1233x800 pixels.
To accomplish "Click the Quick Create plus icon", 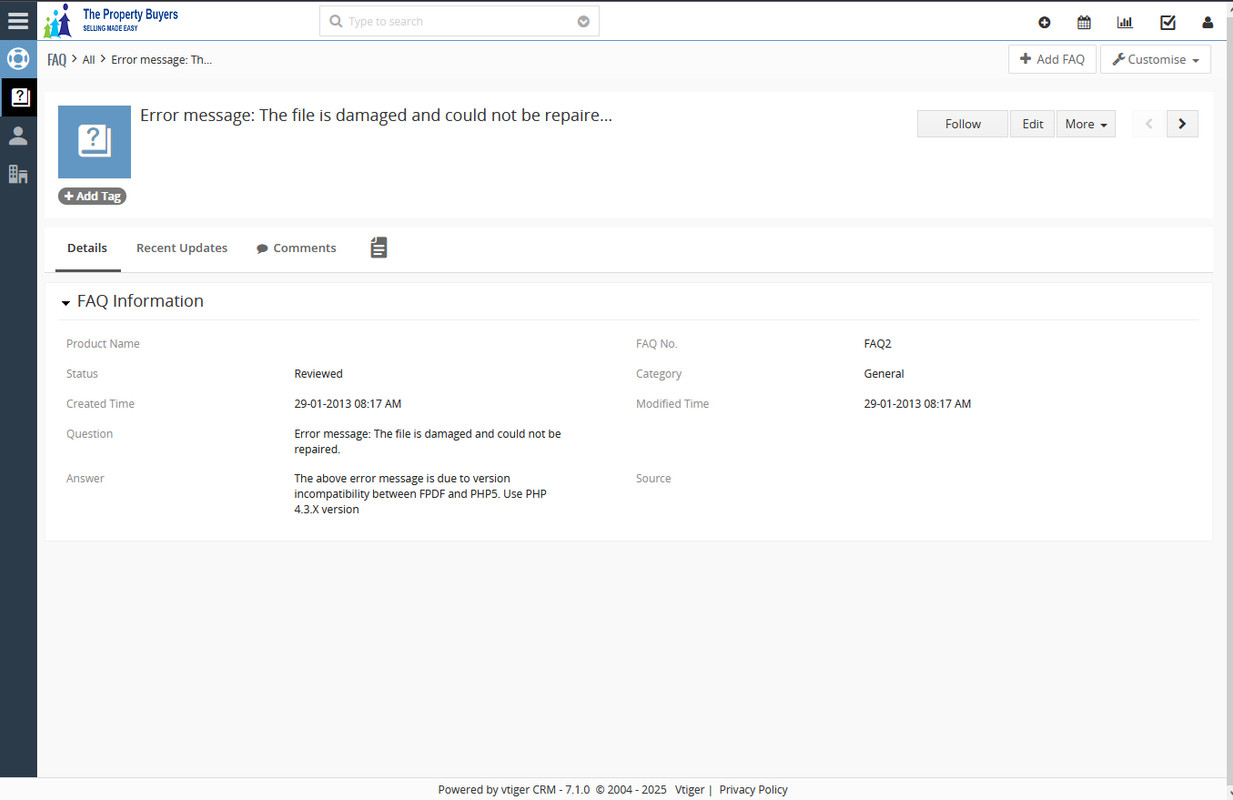I will point(1044,22).
